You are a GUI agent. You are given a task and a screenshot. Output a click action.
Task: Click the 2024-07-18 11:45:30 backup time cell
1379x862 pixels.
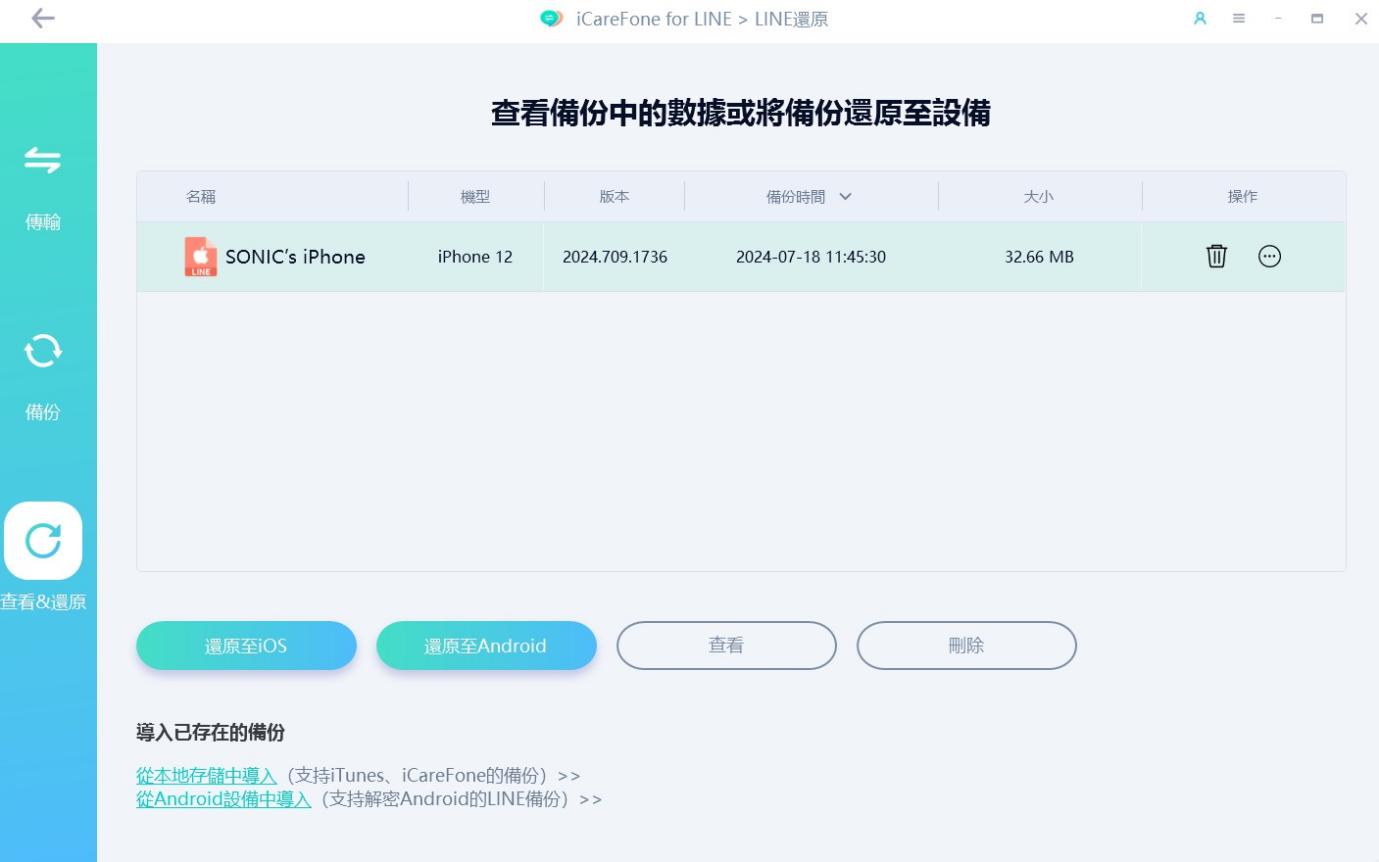[x=810, y=257]
